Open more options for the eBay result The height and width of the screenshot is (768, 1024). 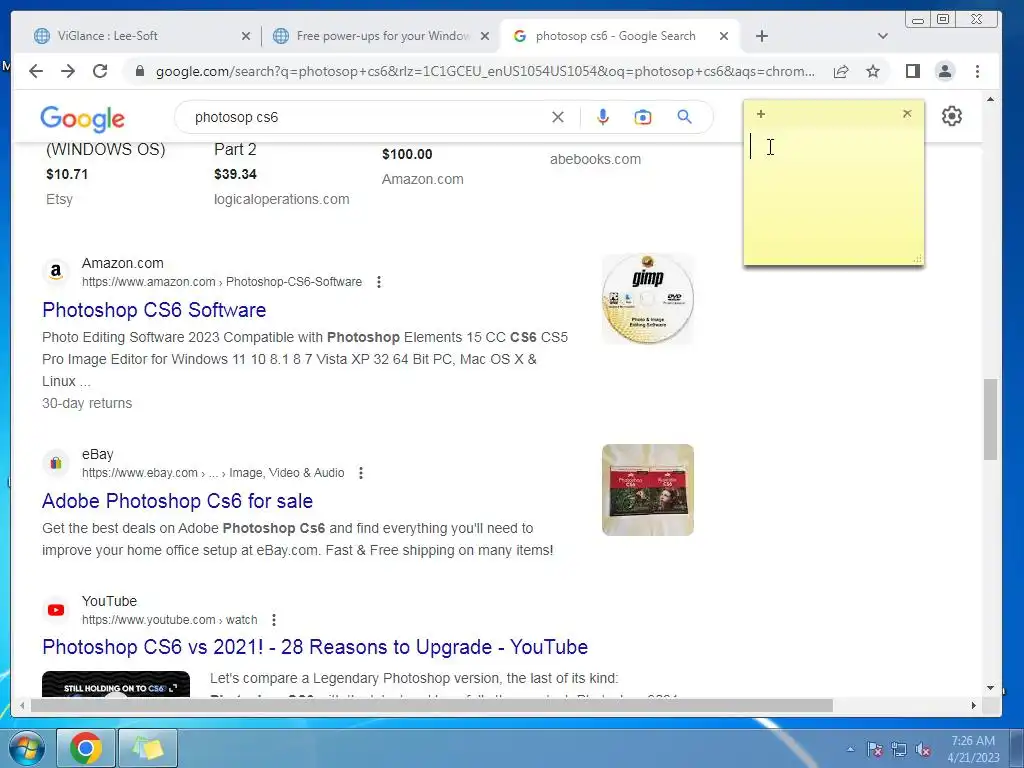(361, 473)
